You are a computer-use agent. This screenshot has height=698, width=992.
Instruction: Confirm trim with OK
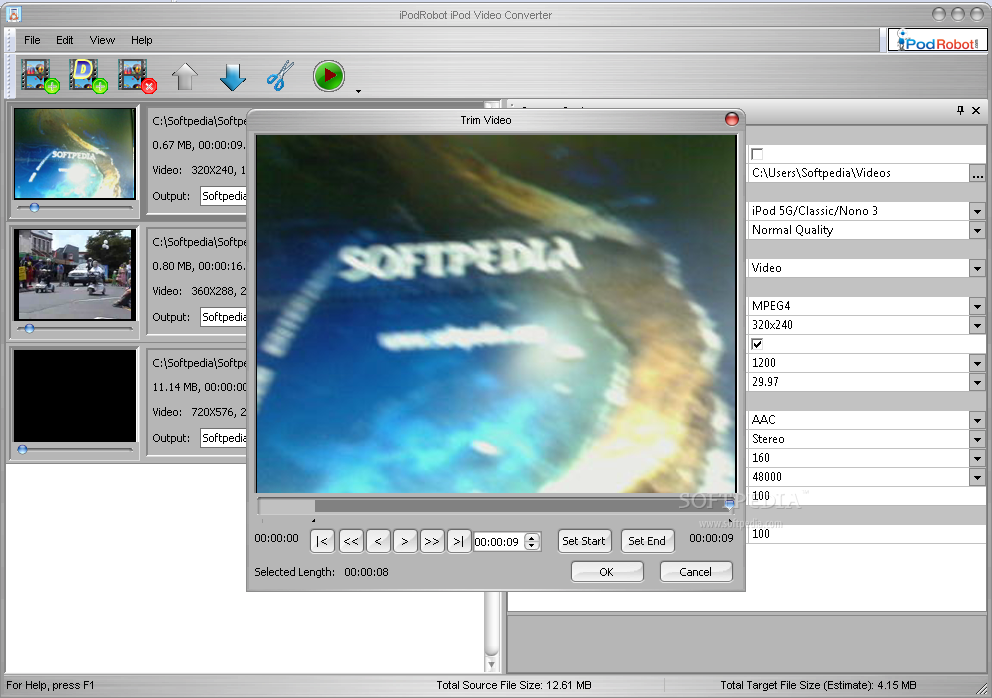tap(607, 571)
